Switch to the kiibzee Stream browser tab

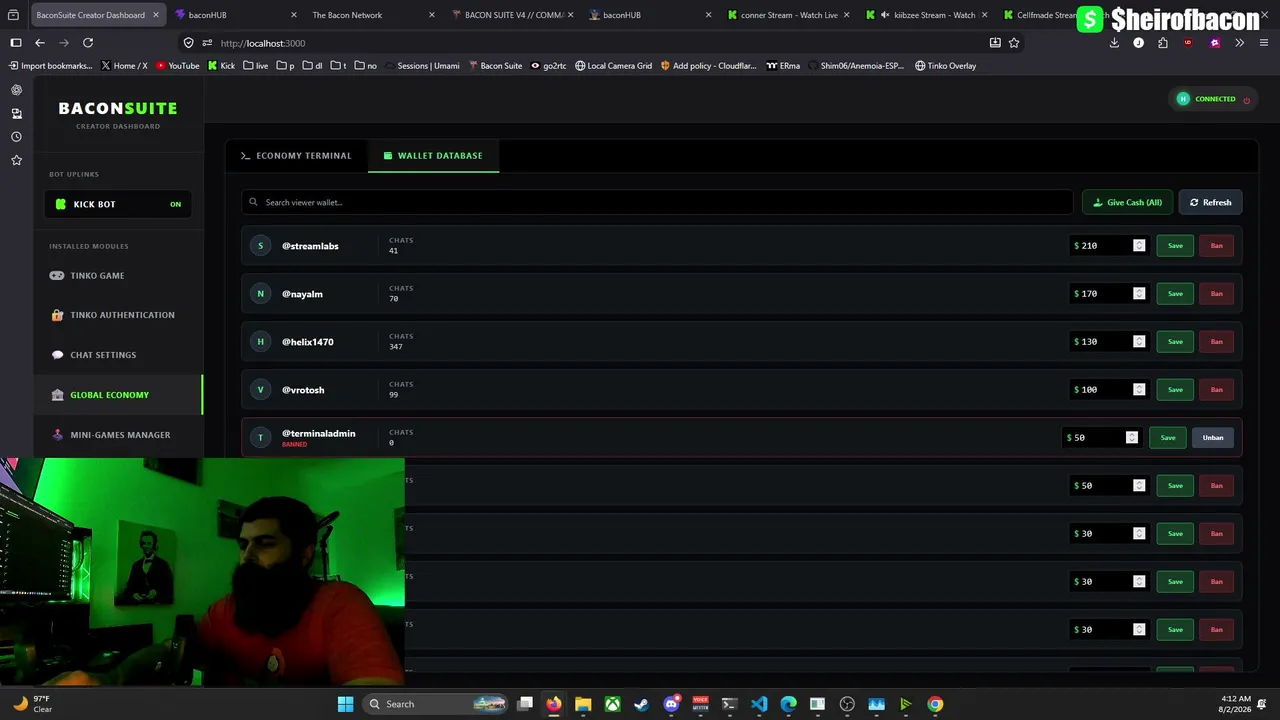click(924, 15)
